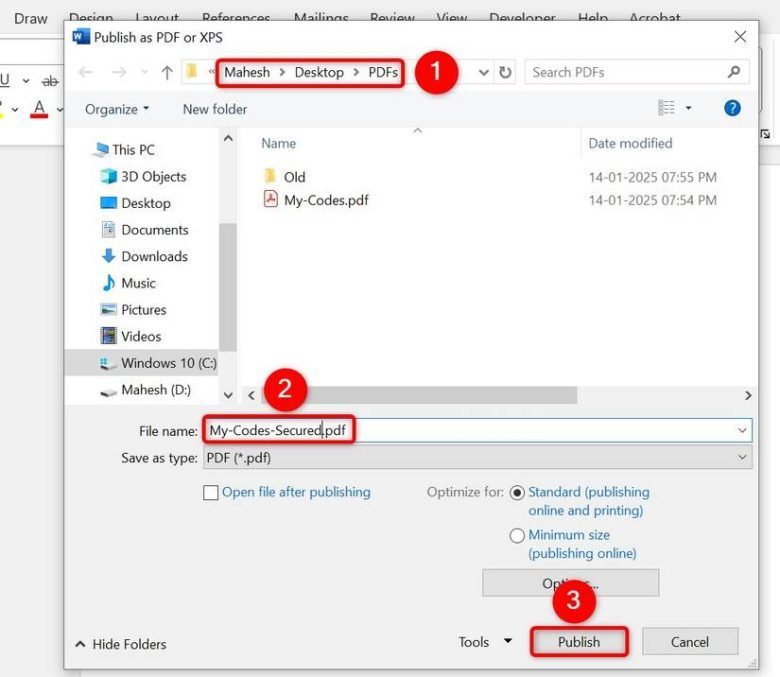Viewport: 780px width, 677px height.
Task: Select Minimum size radio button
Action: point(517,535)
